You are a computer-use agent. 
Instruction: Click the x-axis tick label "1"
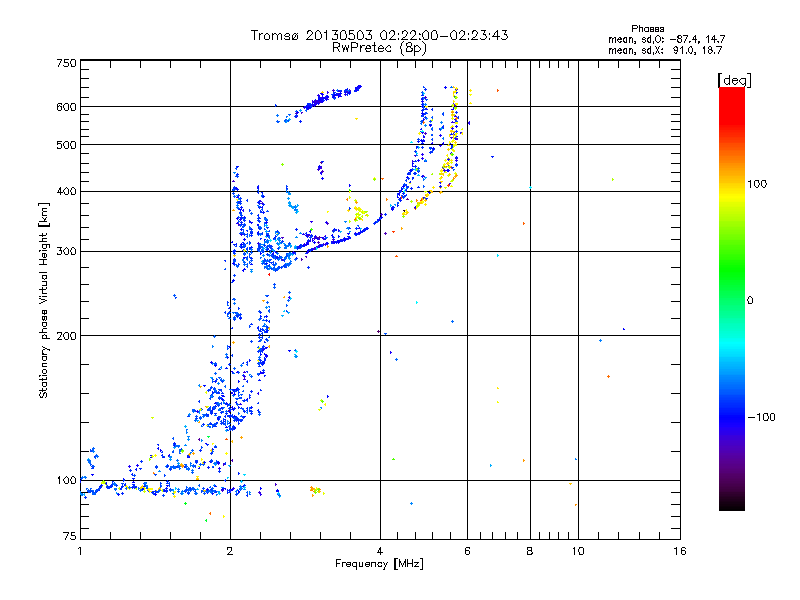[x=80, y=551]
